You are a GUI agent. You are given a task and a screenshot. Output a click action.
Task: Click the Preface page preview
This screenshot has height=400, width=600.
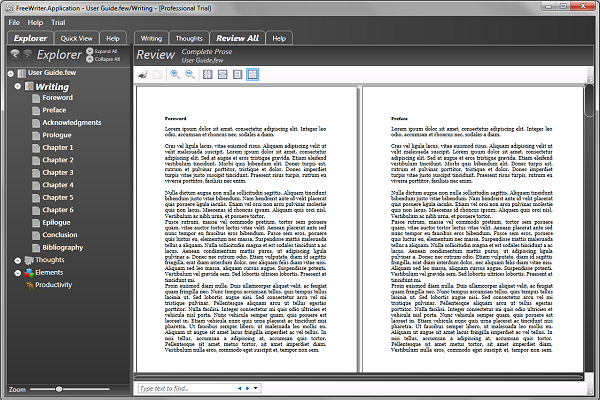(473, 229)
